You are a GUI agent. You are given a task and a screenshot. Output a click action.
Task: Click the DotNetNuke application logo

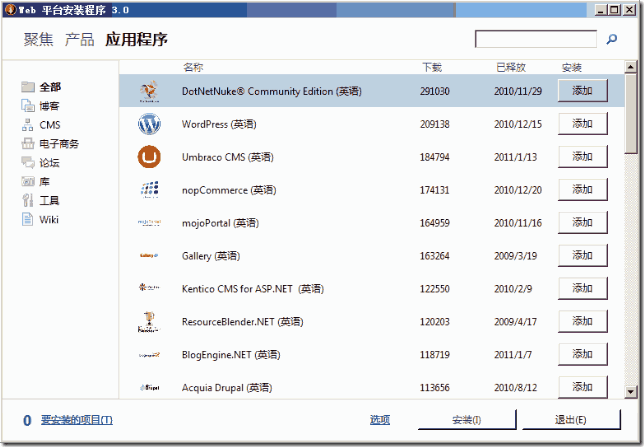(x=149, y=91)
